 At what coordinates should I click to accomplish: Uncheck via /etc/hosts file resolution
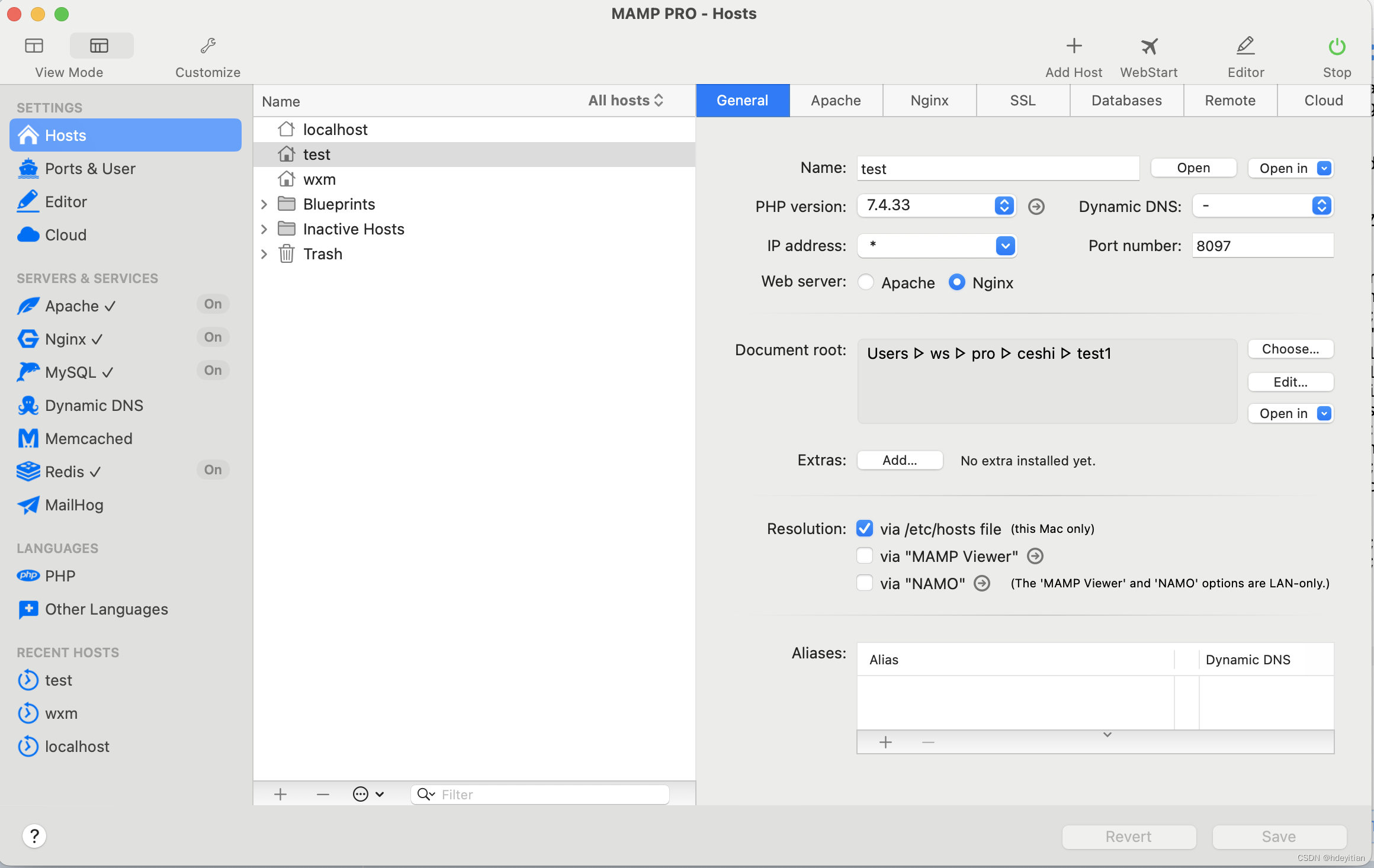[x=865, y=529]
